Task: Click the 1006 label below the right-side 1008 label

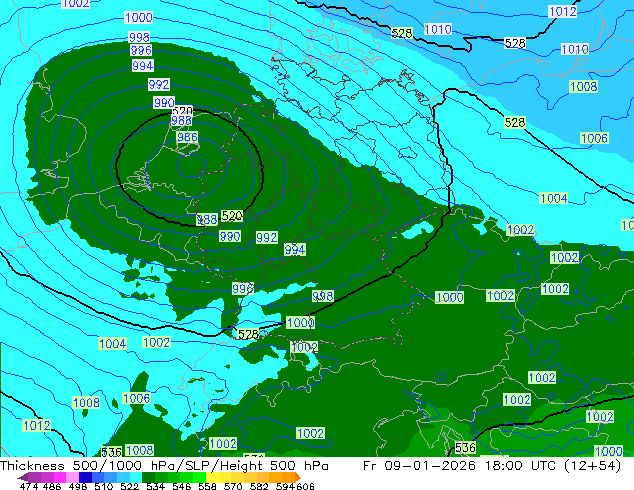Action: (594, 138)
